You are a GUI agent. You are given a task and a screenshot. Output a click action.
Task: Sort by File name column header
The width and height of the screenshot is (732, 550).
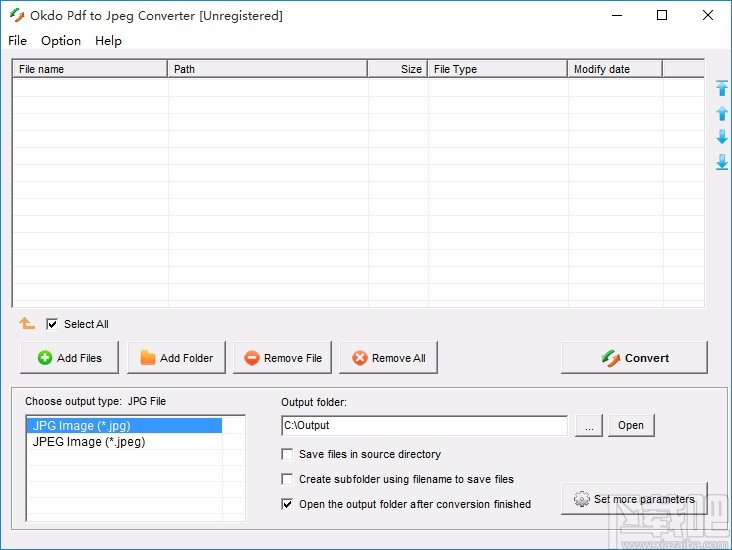click(x=90, y=69)
